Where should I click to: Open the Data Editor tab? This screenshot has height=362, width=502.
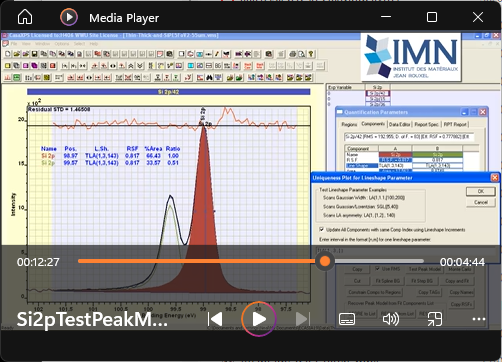pyautogui.click(x=399, y=124)
